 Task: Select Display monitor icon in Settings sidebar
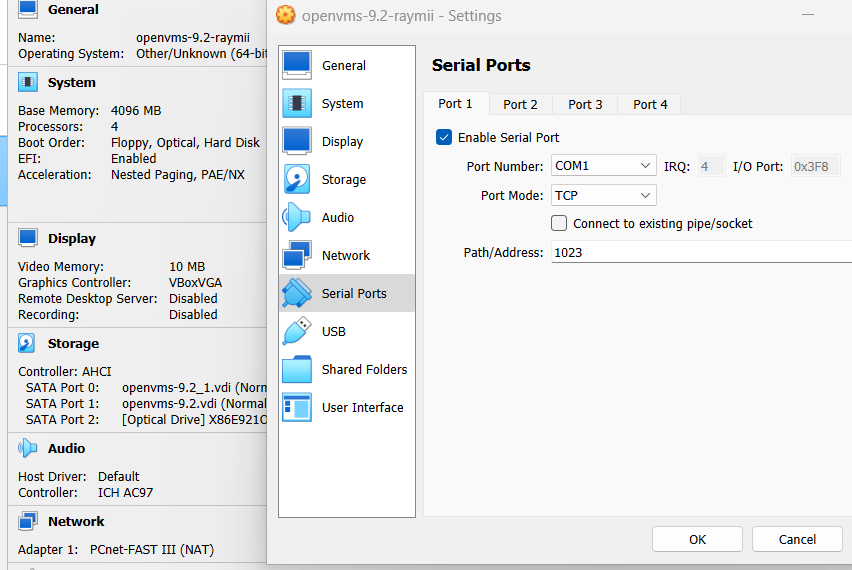pyautogui.click(x=297, y=141)
